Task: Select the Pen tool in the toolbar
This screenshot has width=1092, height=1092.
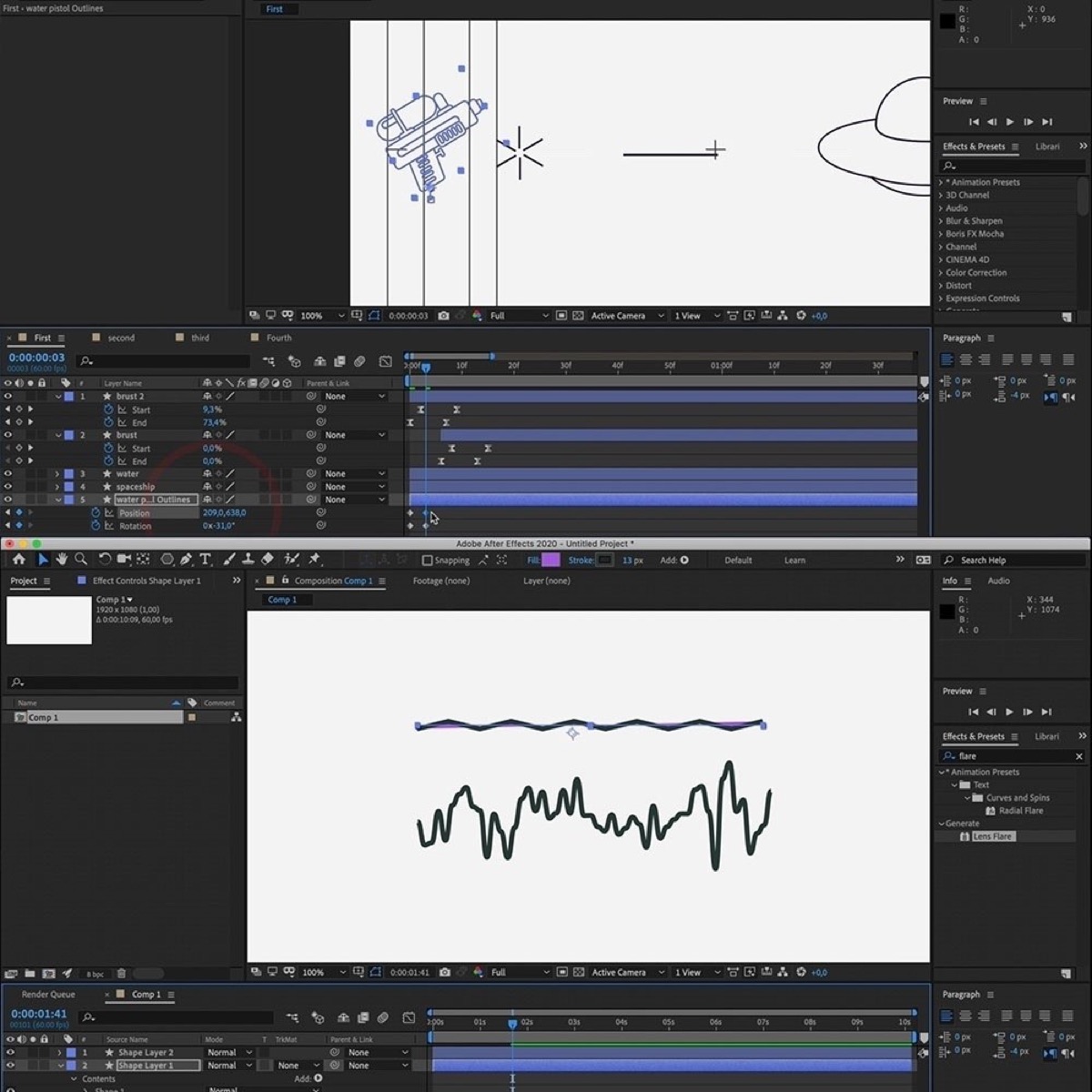Action: tap(187, 561)
